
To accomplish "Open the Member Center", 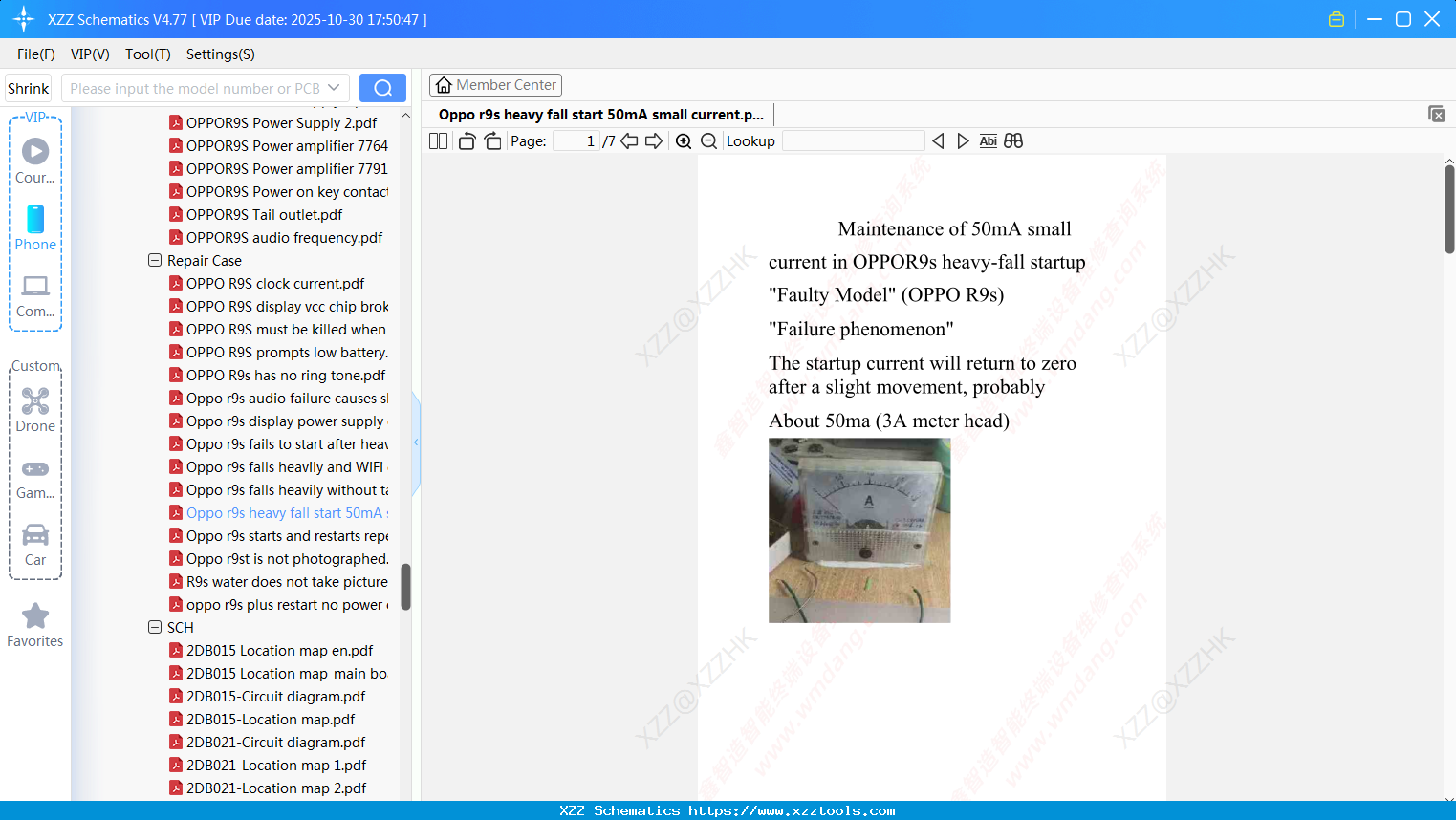I will click(x=496, y=85).
